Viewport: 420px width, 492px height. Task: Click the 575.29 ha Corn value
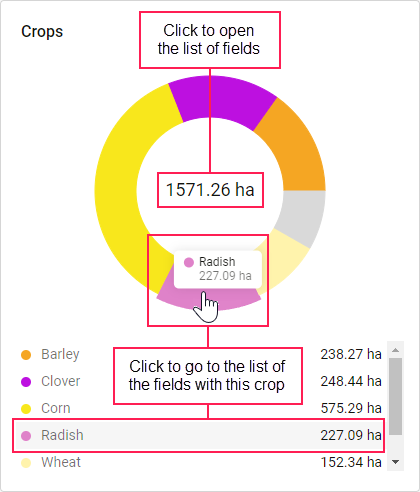[x=351, y=408]
